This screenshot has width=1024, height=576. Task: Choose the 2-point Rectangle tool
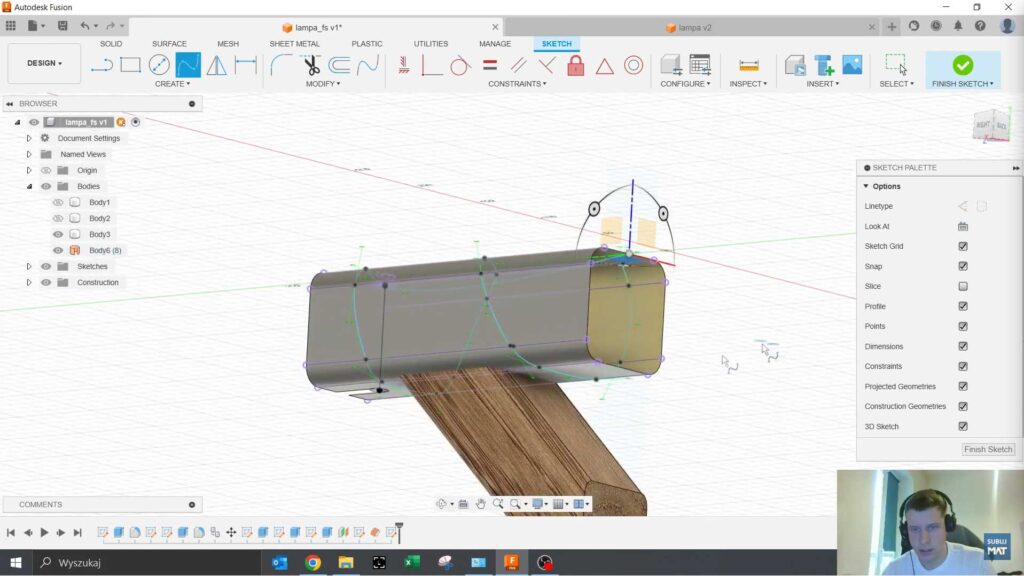[130, 66]
